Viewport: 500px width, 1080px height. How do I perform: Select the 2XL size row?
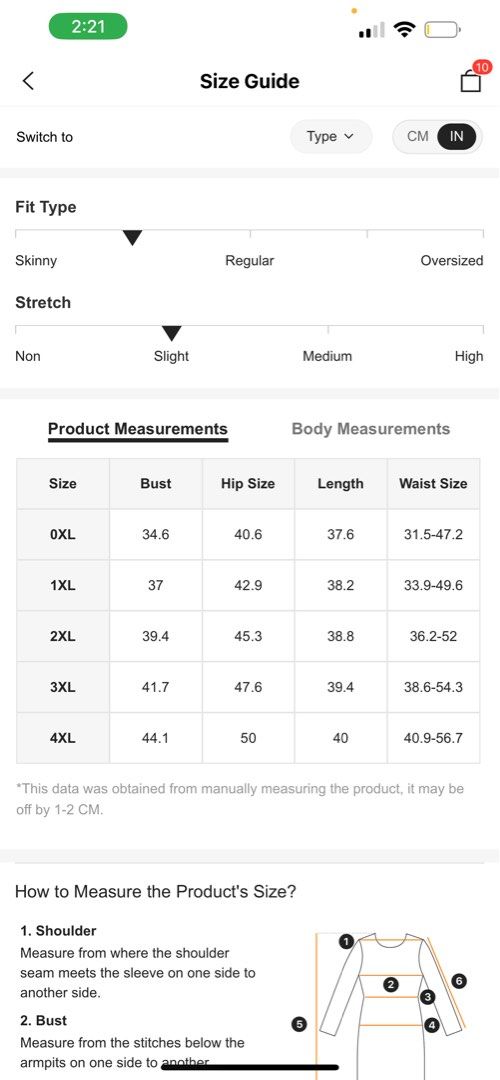(x=248, y=636)
